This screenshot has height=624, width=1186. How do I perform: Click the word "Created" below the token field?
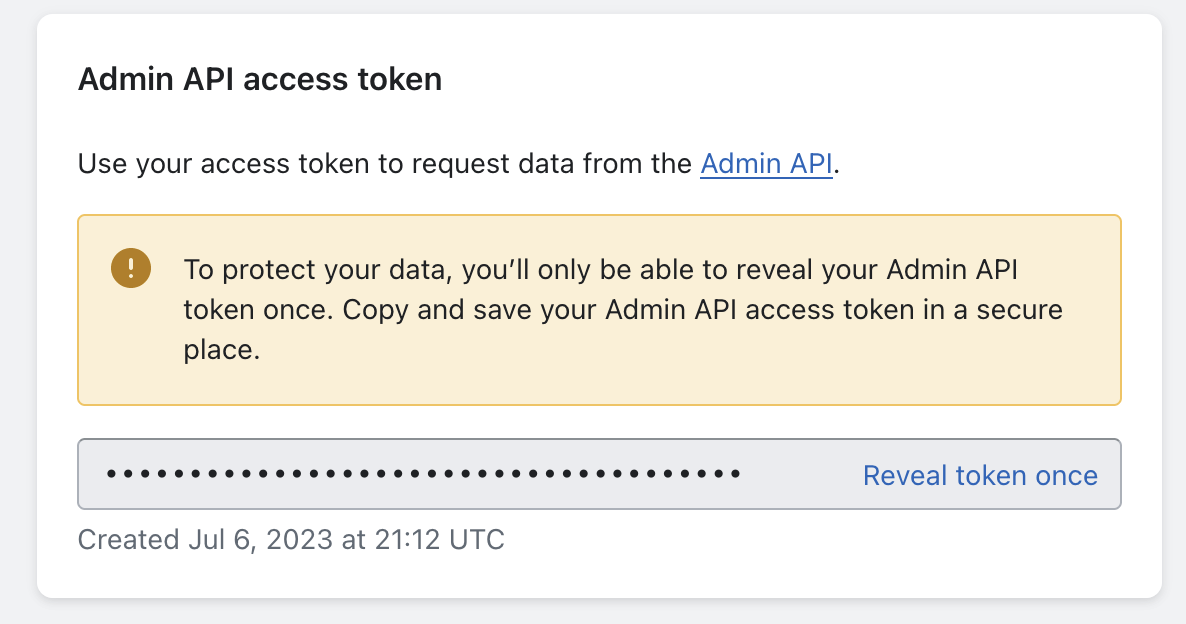click(127, 540)
